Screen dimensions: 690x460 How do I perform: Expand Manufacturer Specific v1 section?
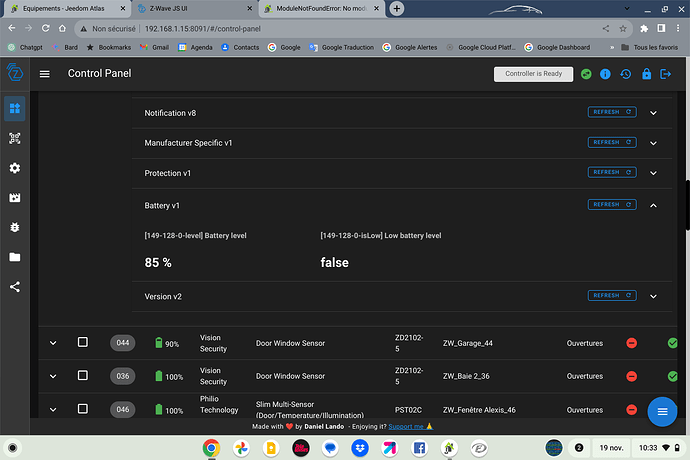(x=653, y=143)
